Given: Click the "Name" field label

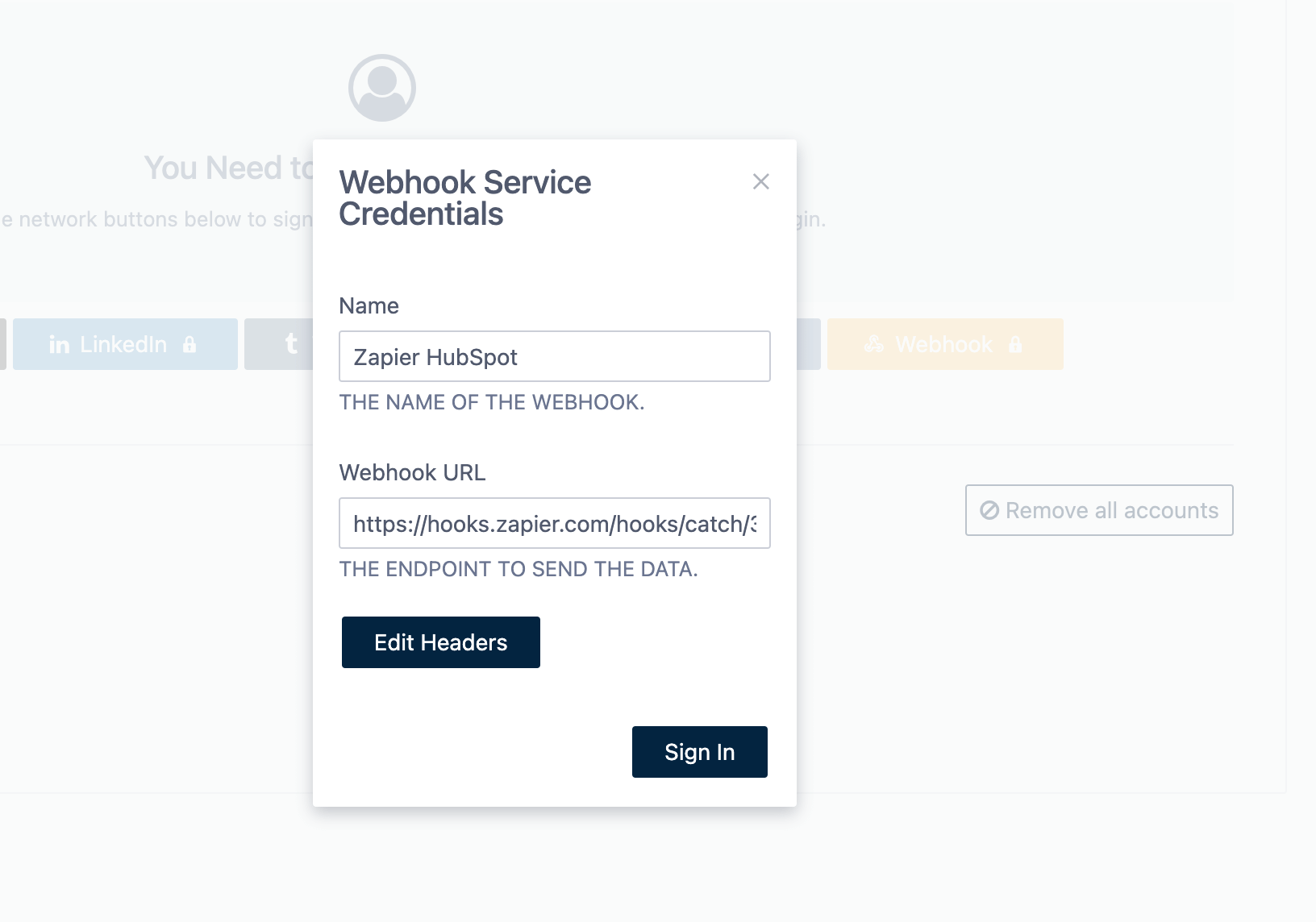Looking at the screenshot, I should [369, 306].
